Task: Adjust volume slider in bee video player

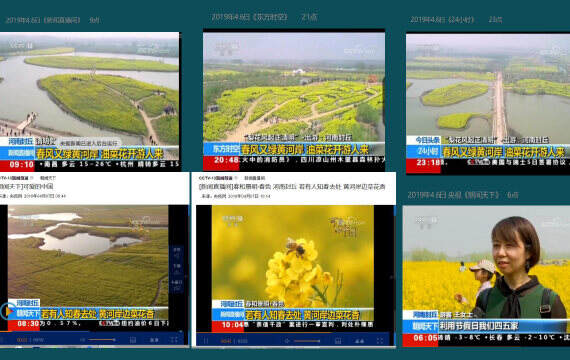Action: (307, 341)
